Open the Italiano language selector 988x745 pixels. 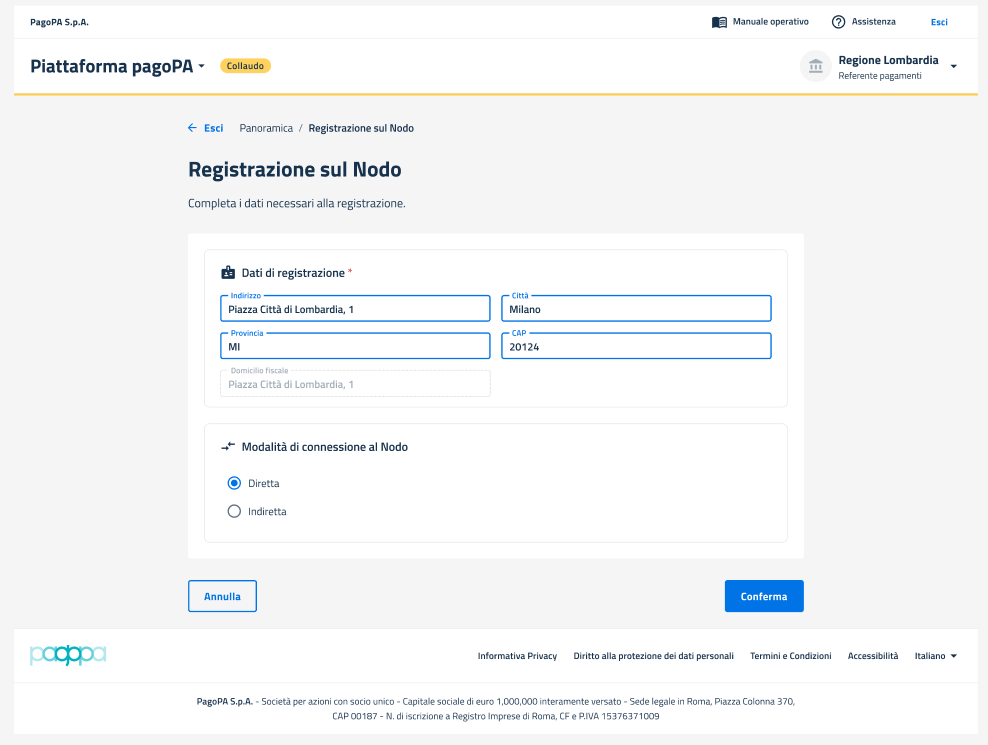tap(936, 656)
